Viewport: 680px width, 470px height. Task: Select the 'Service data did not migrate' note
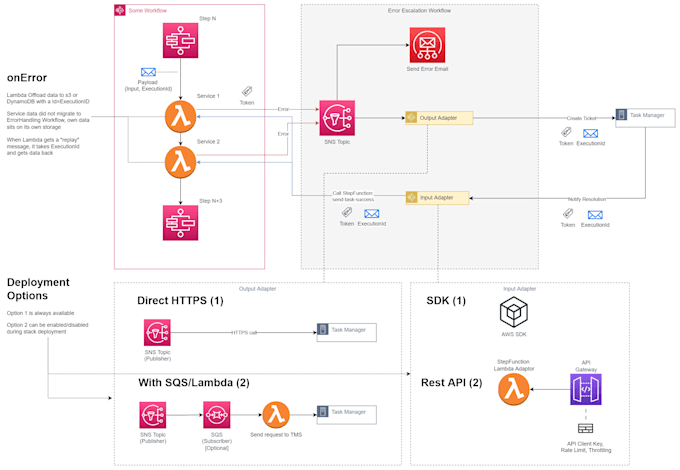coord(48,120)
